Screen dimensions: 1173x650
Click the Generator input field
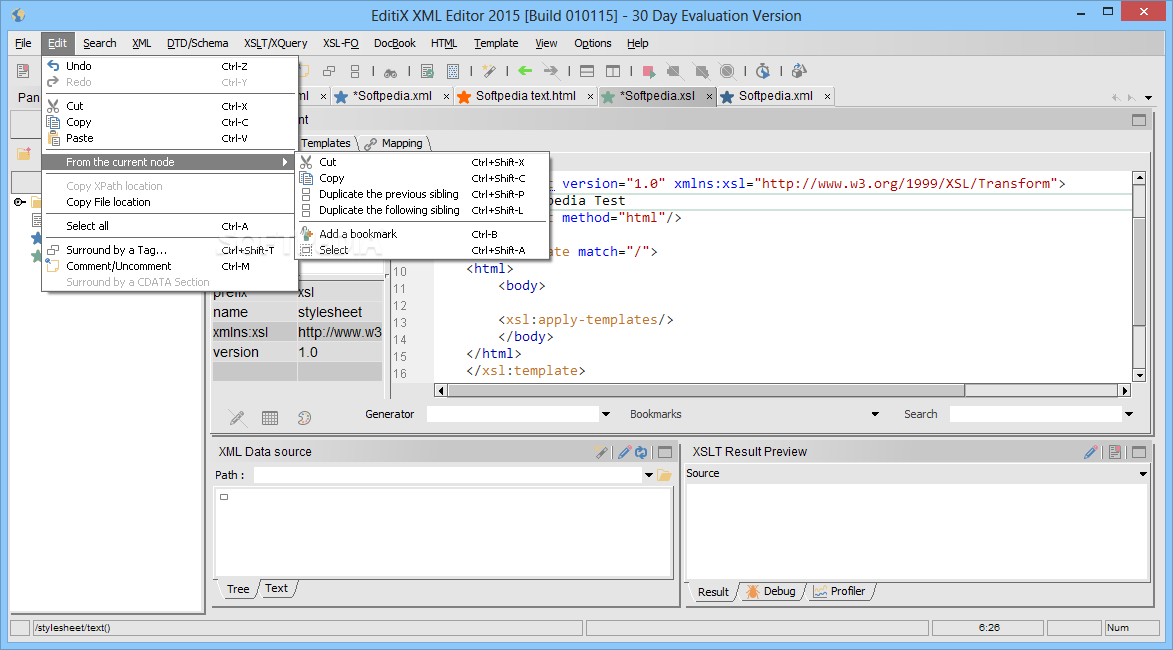point(512,414)
